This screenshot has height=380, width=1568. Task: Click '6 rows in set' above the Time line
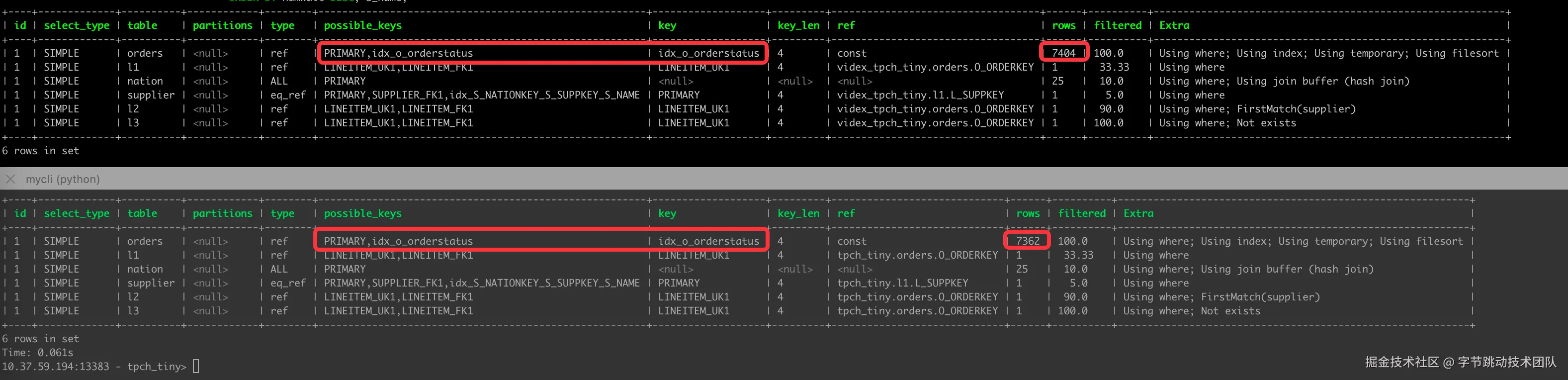click(40, 339)
